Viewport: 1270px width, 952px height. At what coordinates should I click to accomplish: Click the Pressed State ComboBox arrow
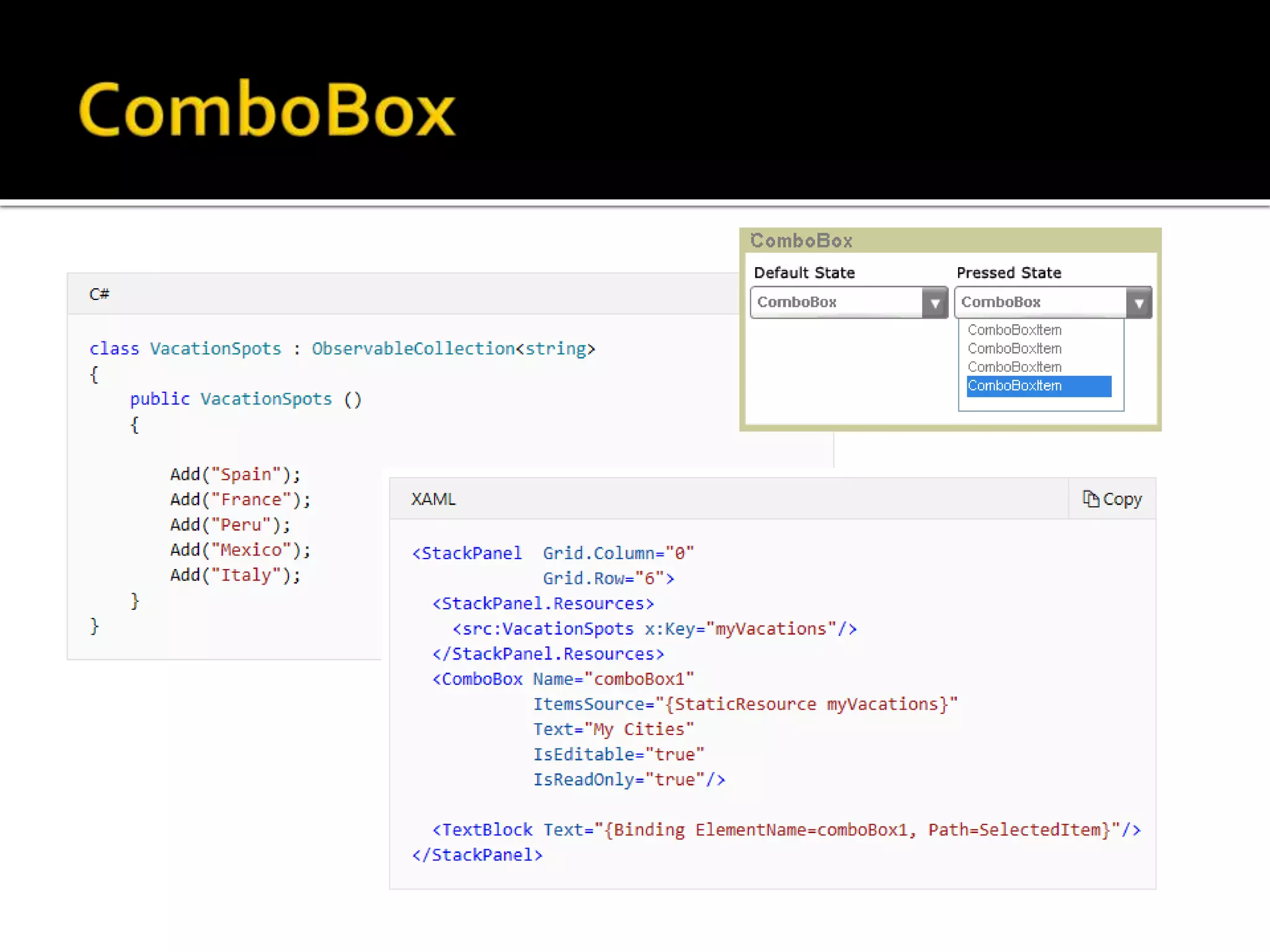(x=1139, y=303)
